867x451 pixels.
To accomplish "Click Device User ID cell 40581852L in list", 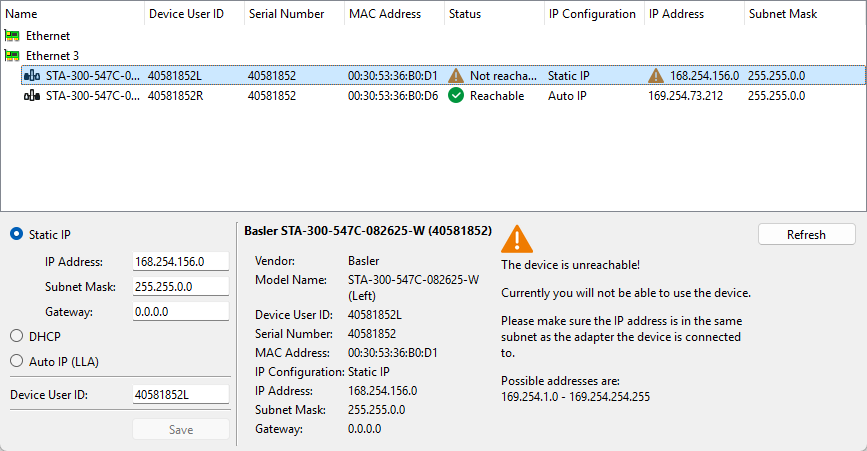I will click(175, 76).
